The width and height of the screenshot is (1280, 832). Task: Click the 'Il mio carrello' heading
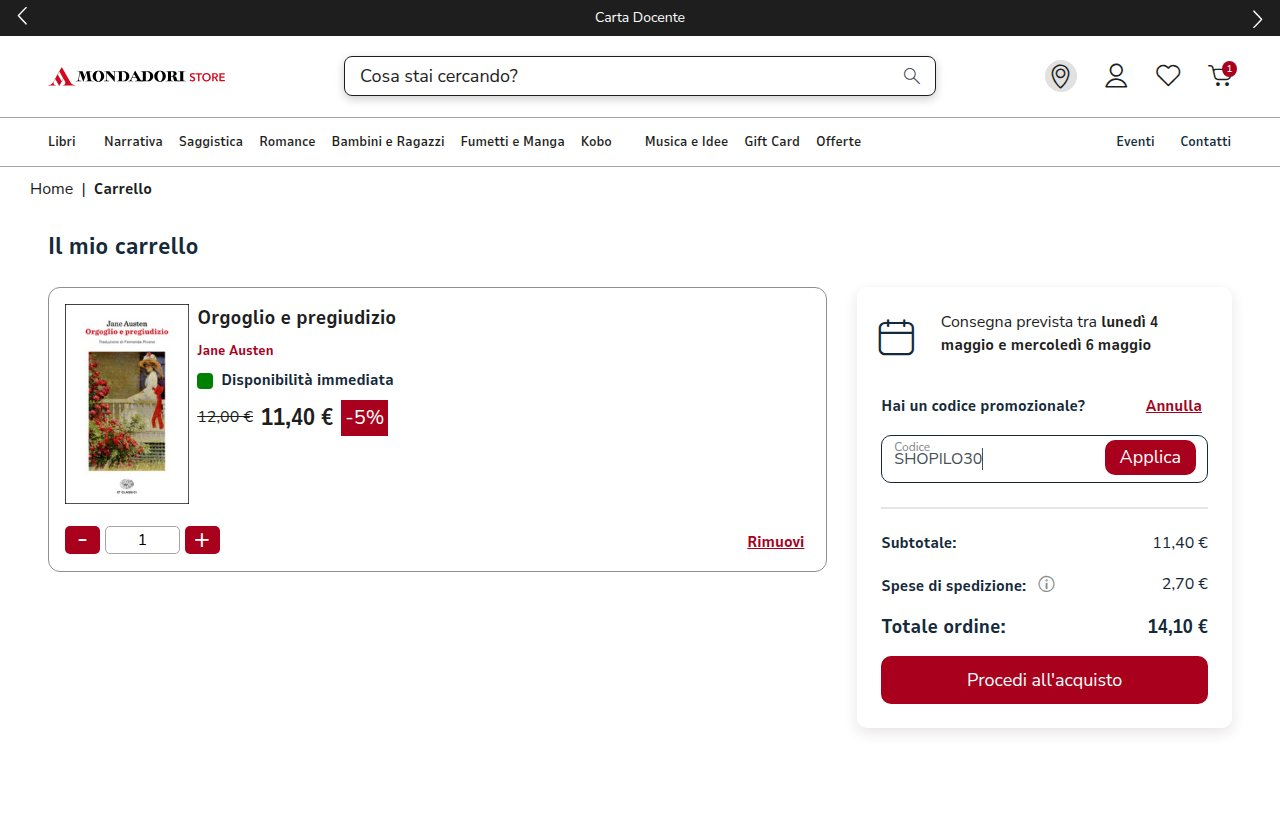click(123, 246)
